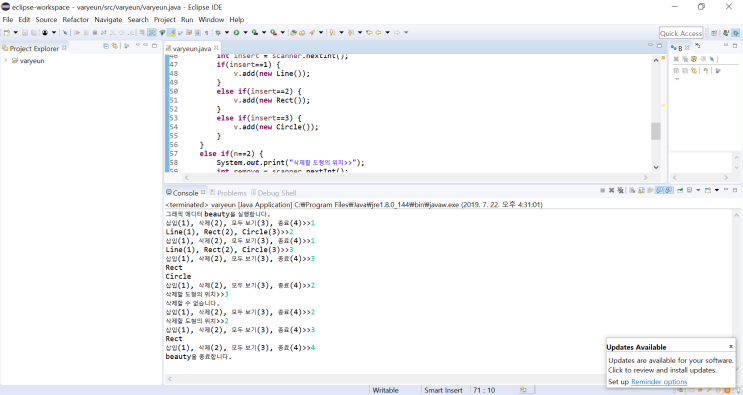The height and width of the screenshot is (395, 743).
Task: Open the Navigate menu
Action: 108,19
